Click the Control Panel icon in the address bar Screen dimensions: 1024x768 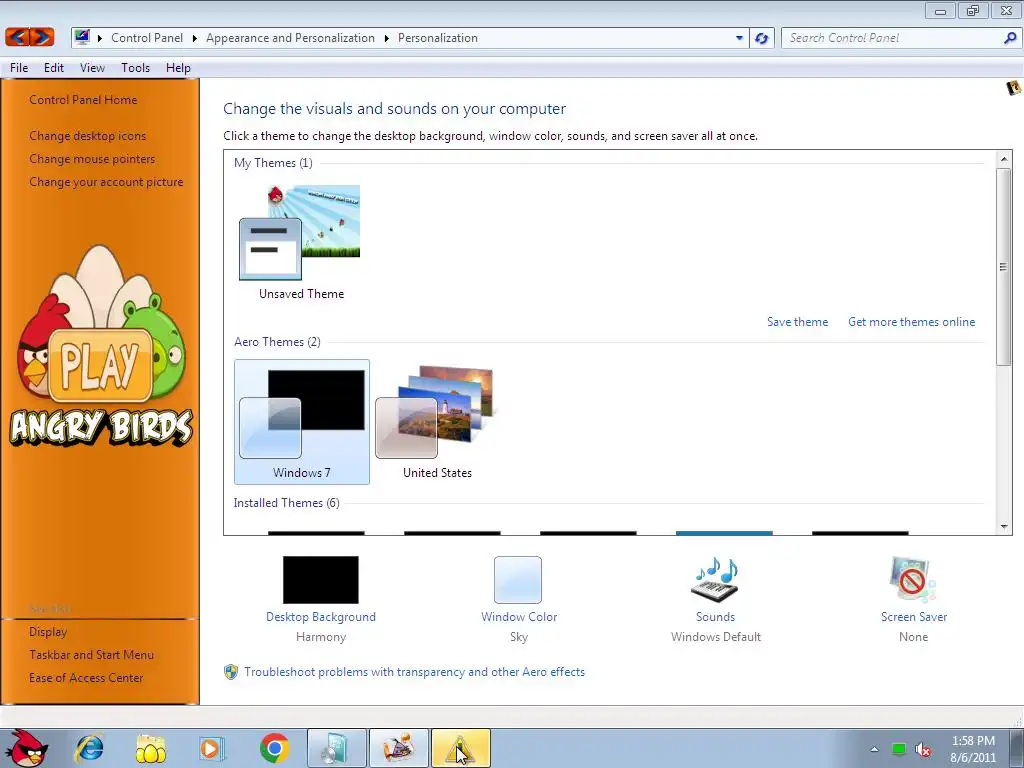pos(82,37)
